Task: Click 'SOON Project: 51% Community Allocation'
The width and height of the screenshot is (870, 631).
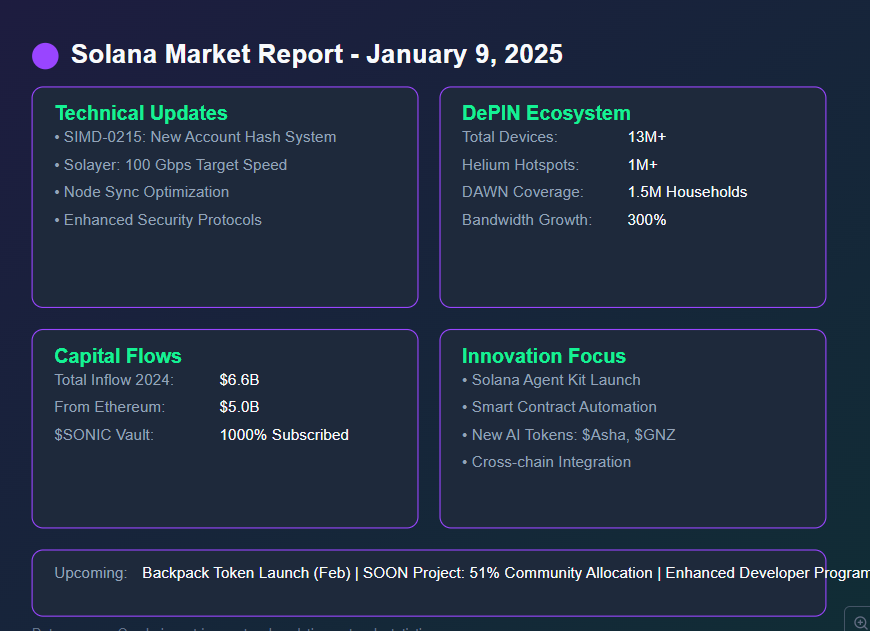Action: point(508,573)
